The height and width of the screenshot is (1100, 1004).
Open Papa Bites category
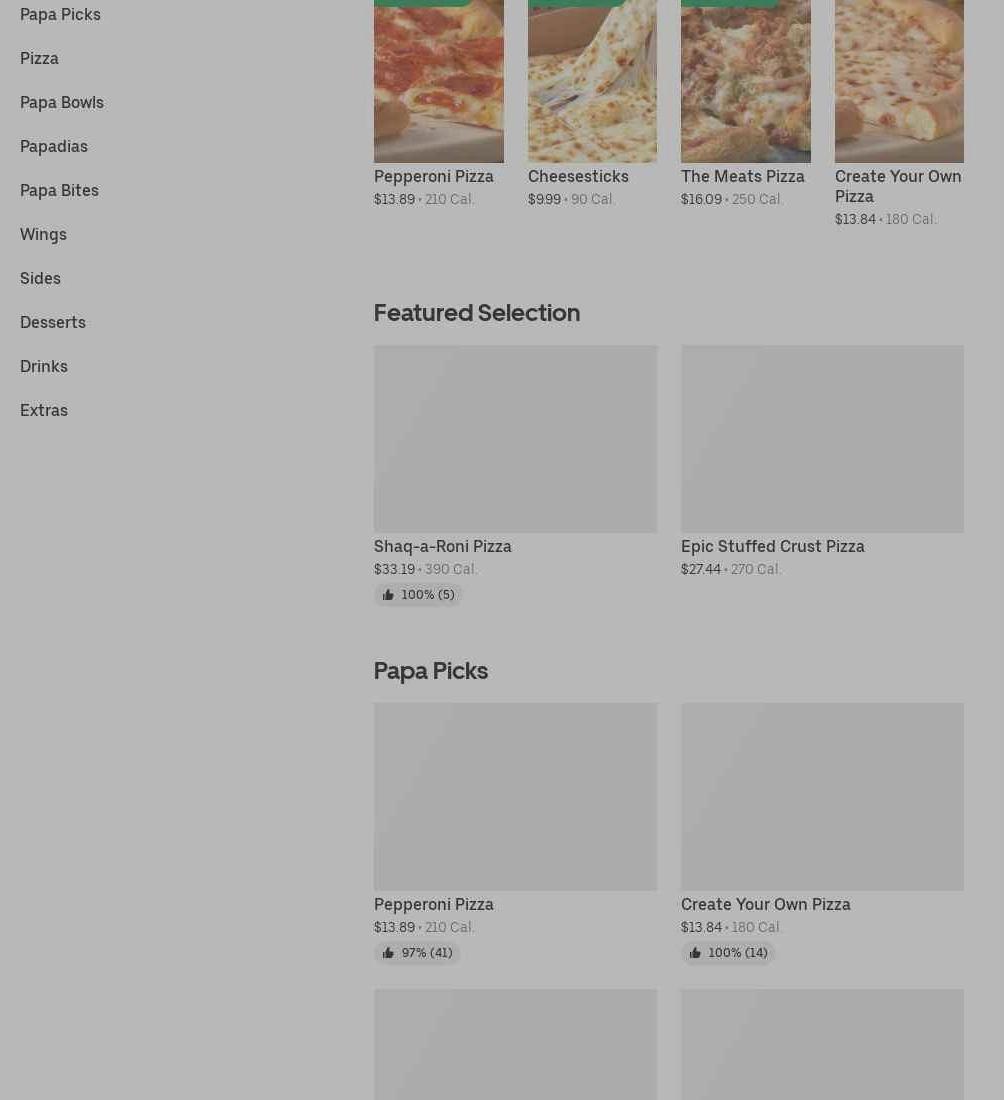(x=59, y=191)
